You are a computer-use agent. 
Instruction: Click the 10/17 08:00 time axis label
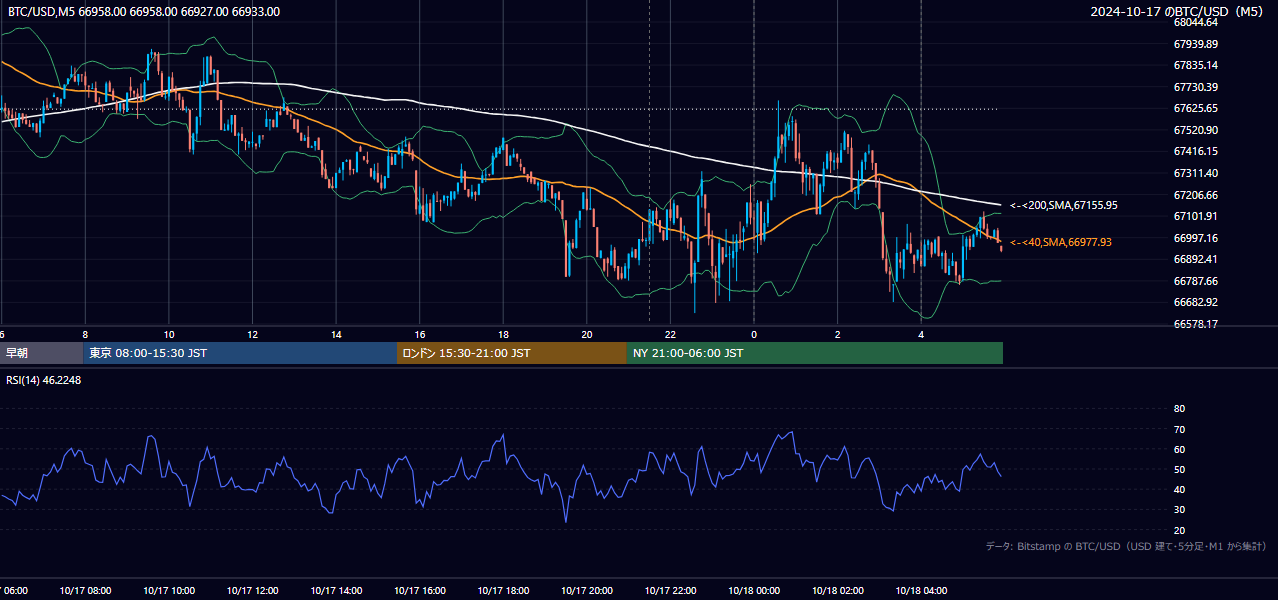click(85, 591)
